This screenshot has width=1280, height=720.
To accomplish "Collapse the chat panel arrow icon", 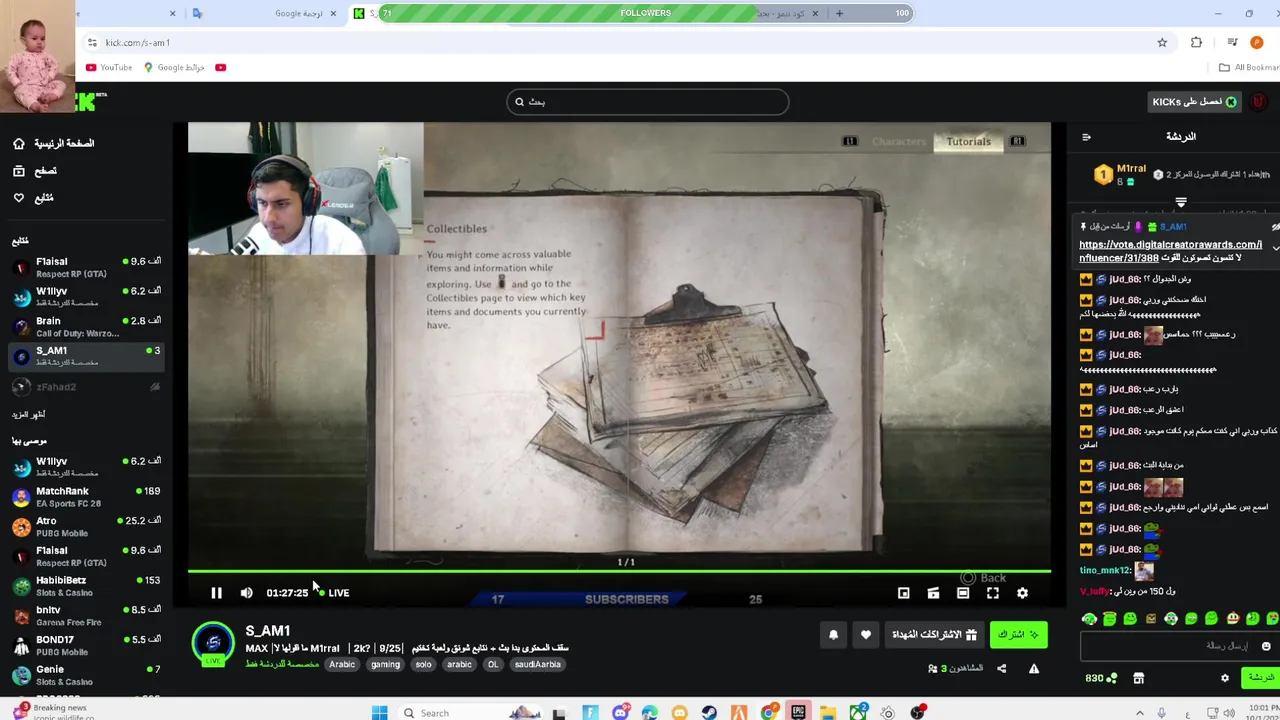I will click(x=1086, y=137).
